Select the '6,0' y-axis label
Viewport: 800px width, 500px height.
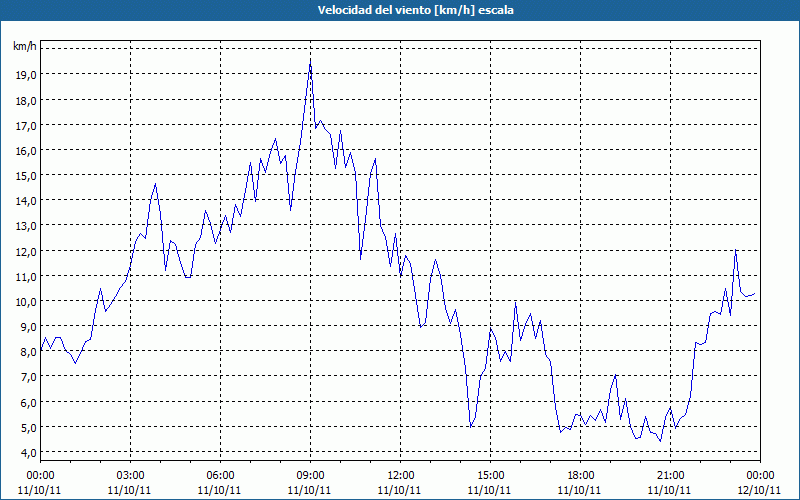click(29, 403)
